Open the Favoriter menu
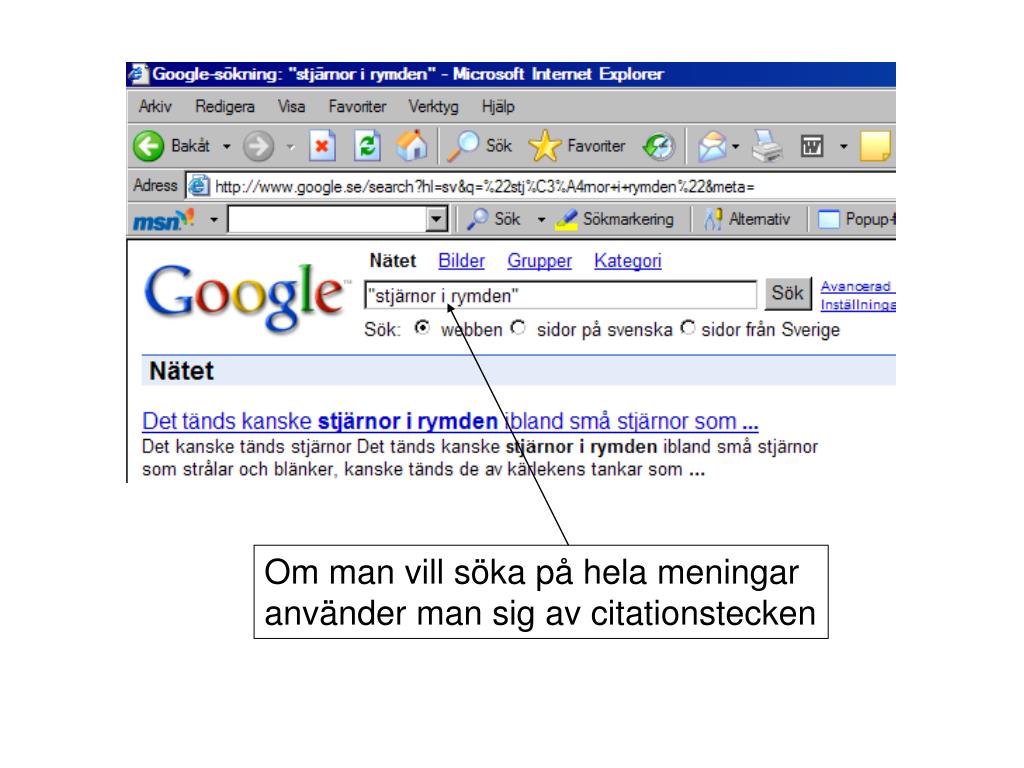1024x768 pixels. 357,106
